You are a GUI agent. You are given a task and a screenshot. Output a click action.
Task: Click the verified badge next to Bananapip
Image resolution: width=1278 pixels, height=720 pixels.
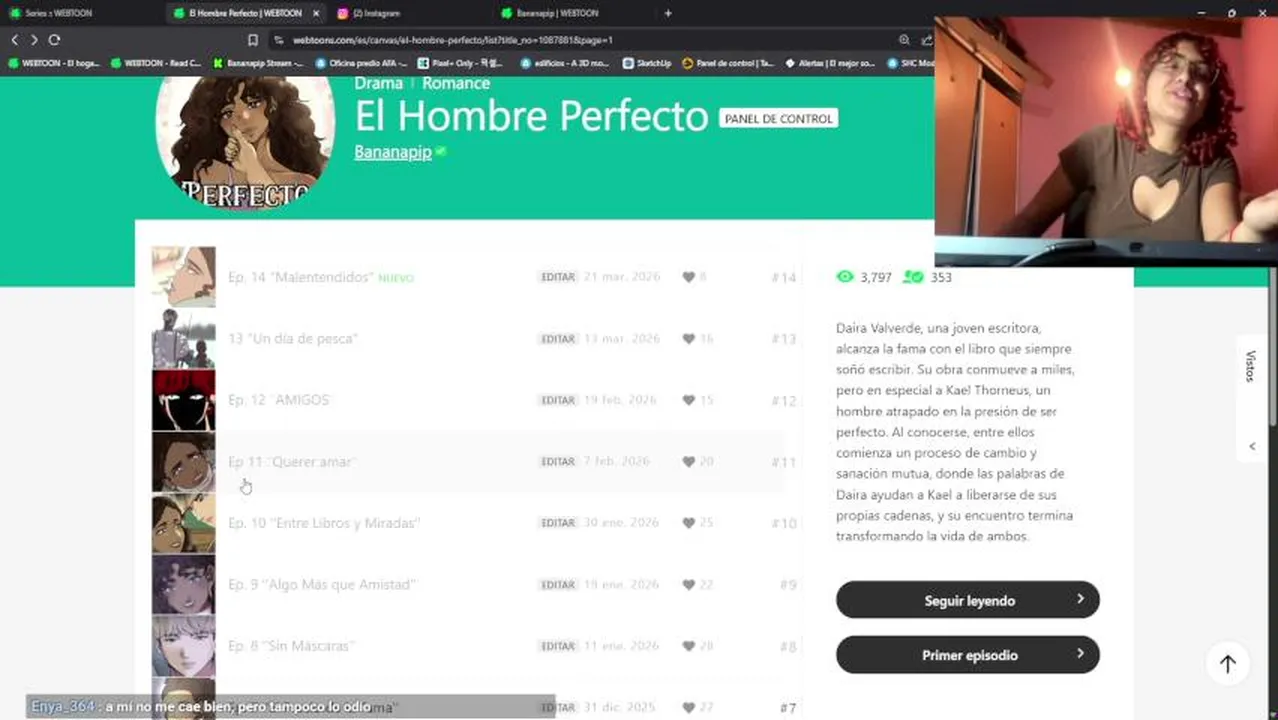click(441, 152)
